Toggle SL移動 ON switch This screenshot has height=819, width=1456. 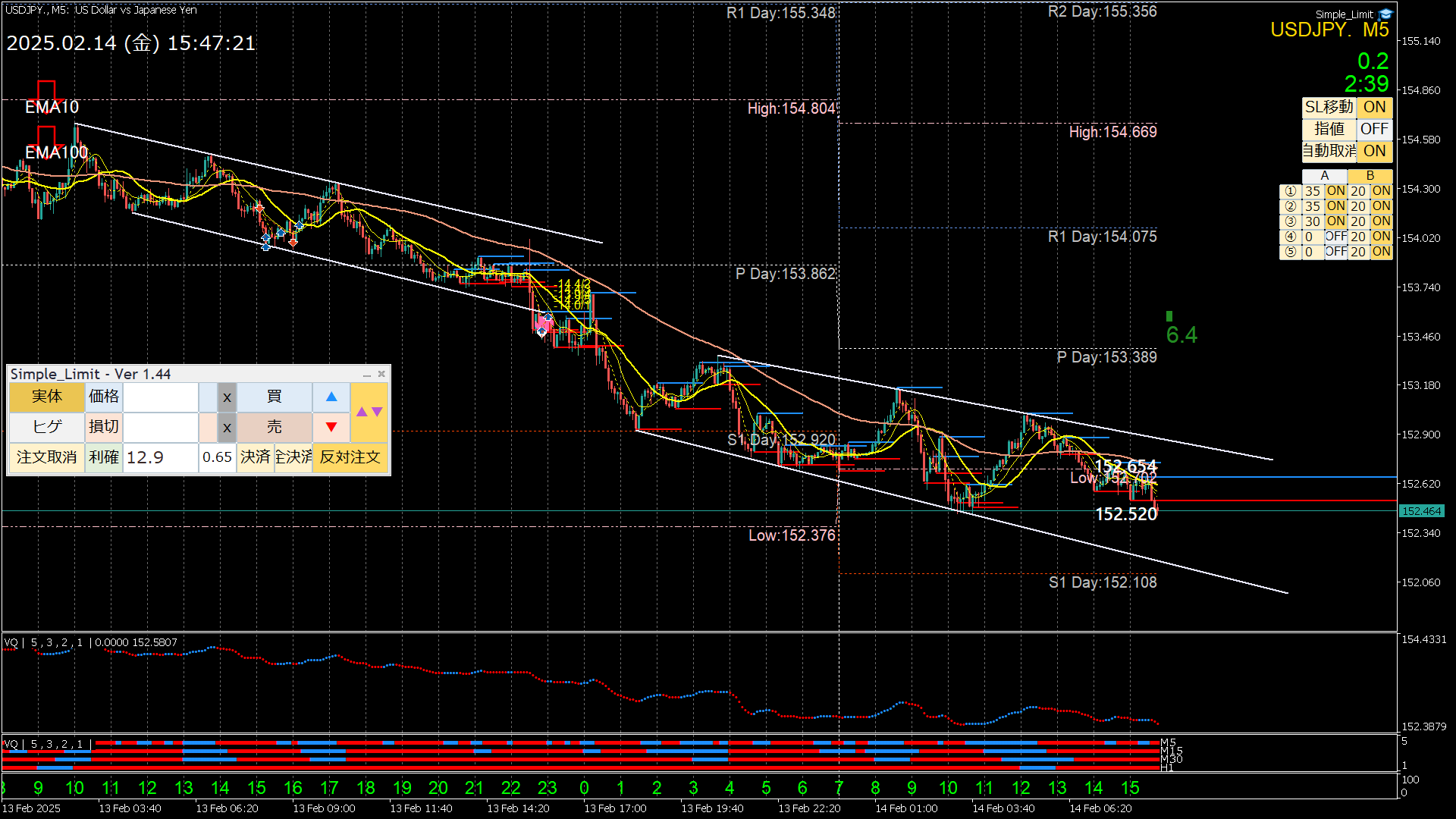[1374, 107]
